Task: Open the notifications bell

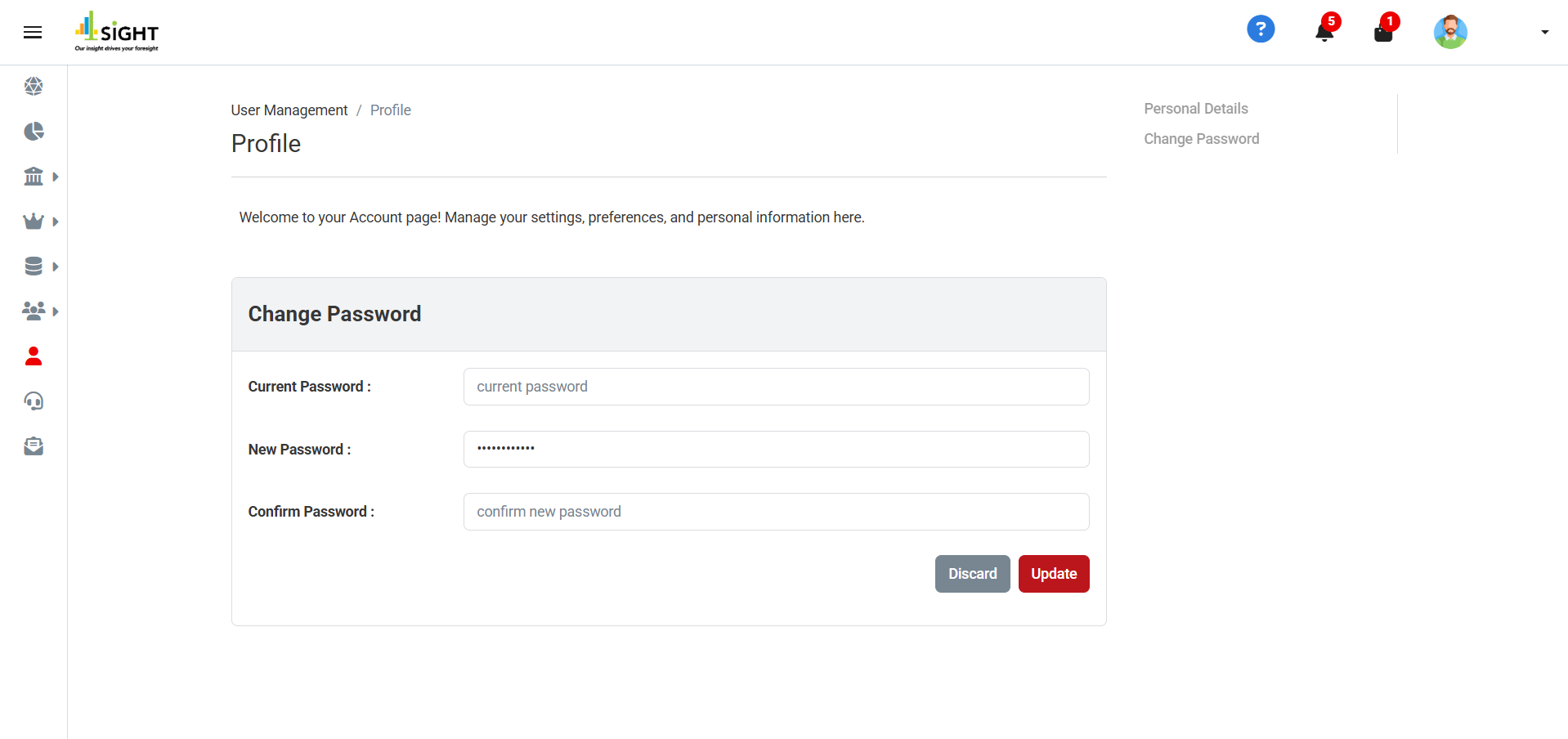Action: 1324,32
